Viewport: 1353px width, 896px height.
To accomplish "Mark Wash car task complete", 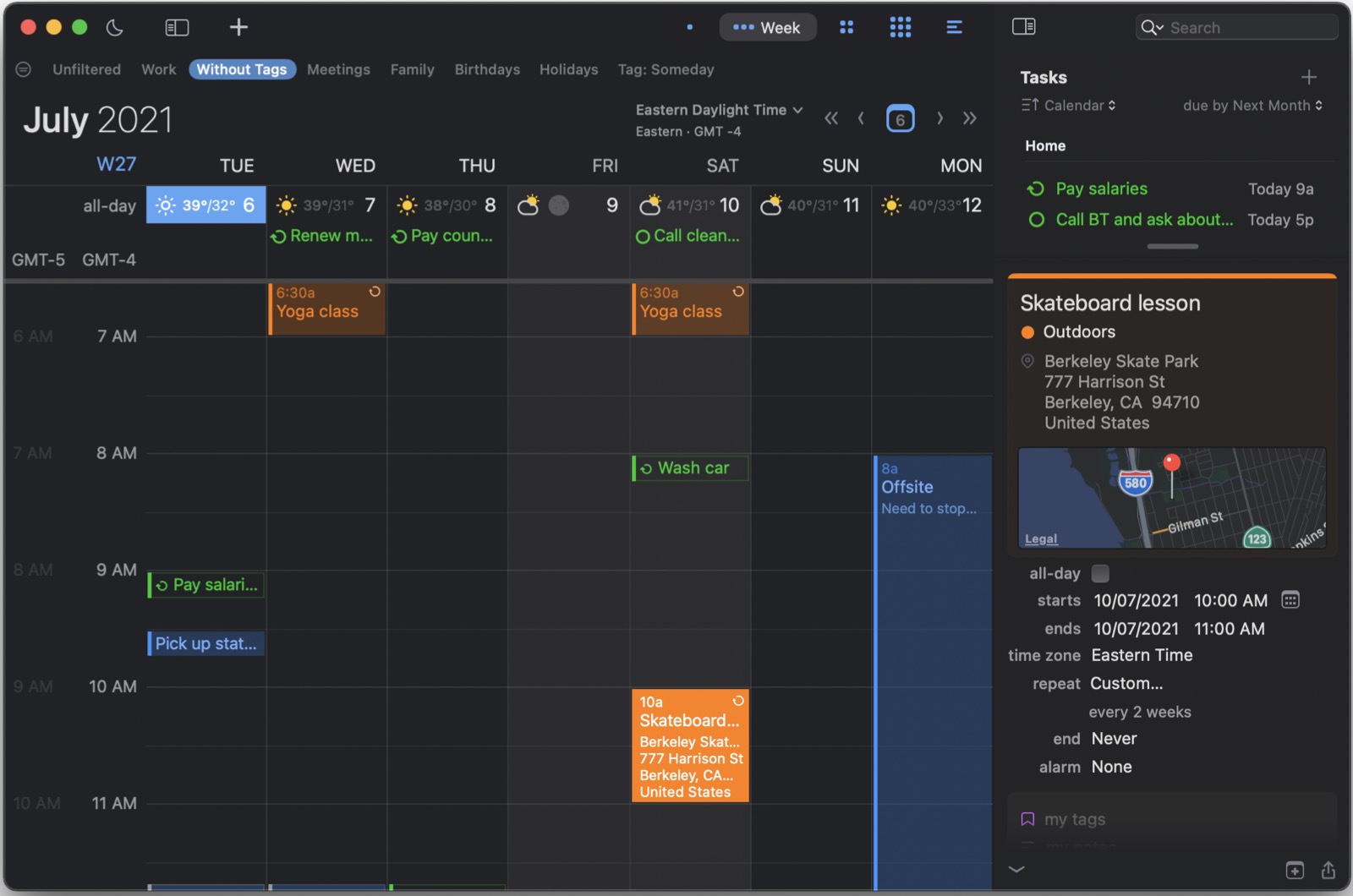I will click(646, 468).
